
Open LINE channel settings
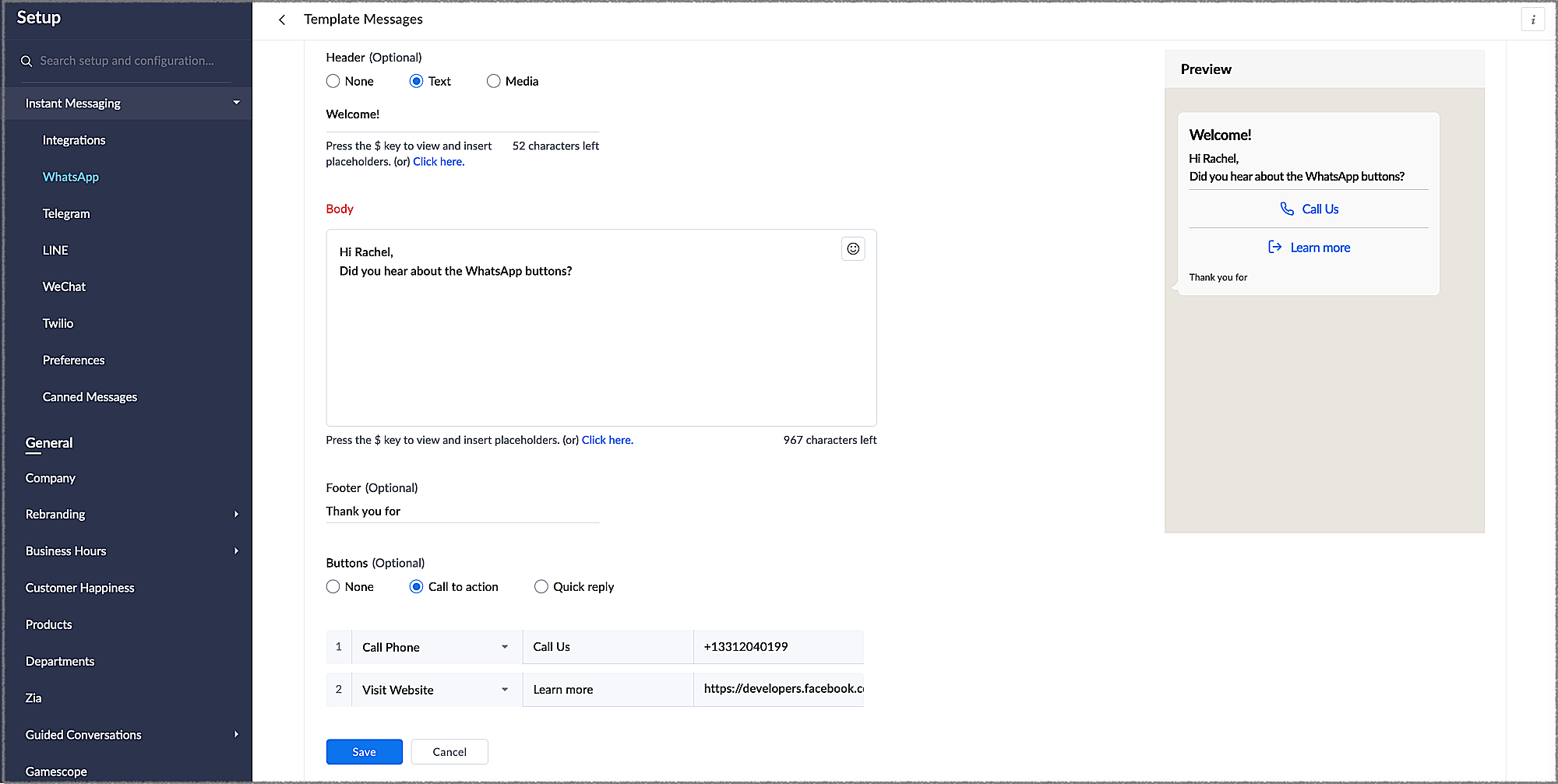pyautogui.click(x=55, y=250)
